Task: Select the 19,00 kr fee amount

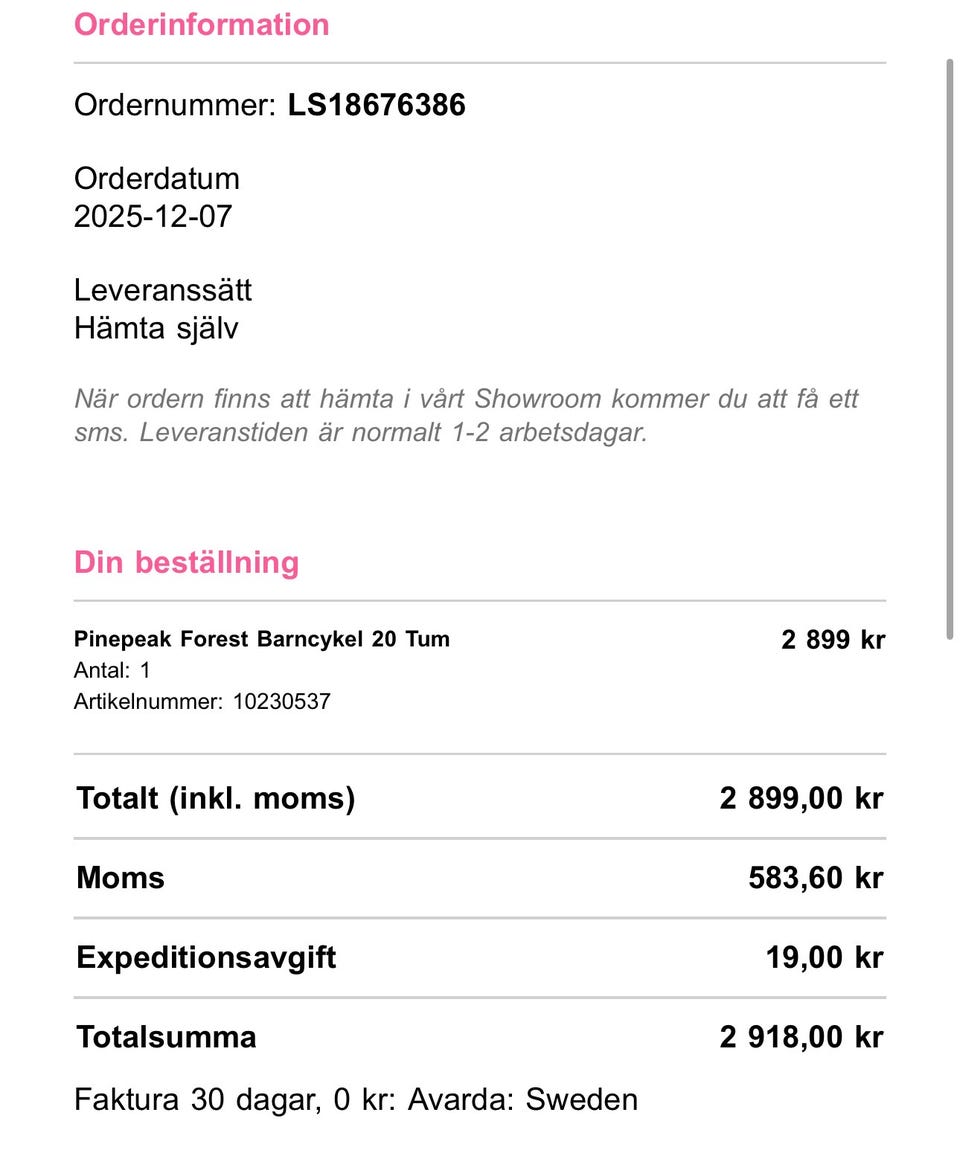Action: 824,958
